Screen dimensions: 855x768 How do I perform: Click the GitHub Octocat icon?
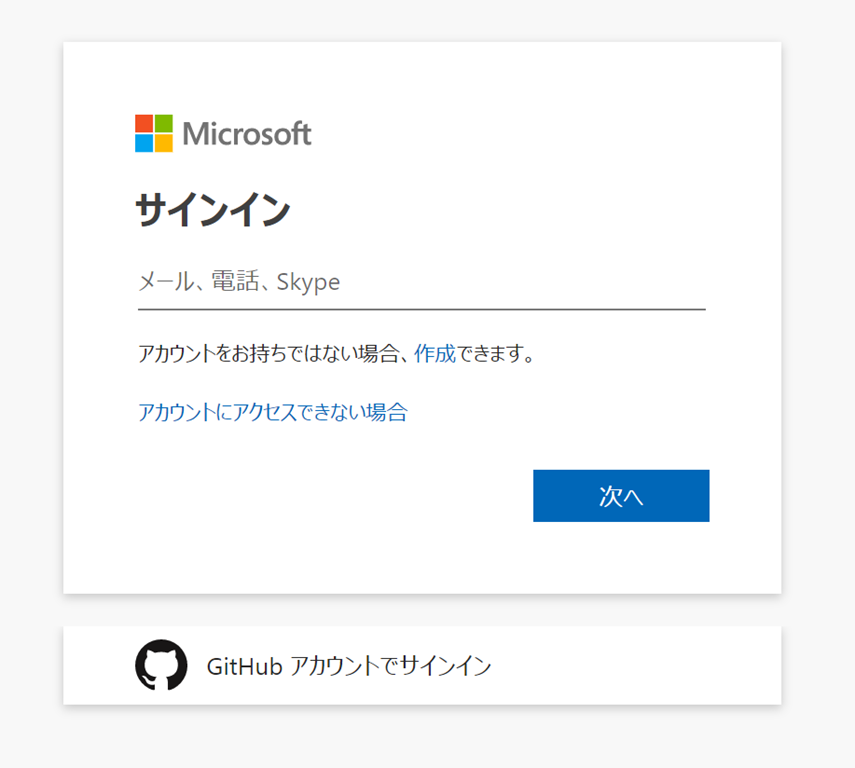161,665
